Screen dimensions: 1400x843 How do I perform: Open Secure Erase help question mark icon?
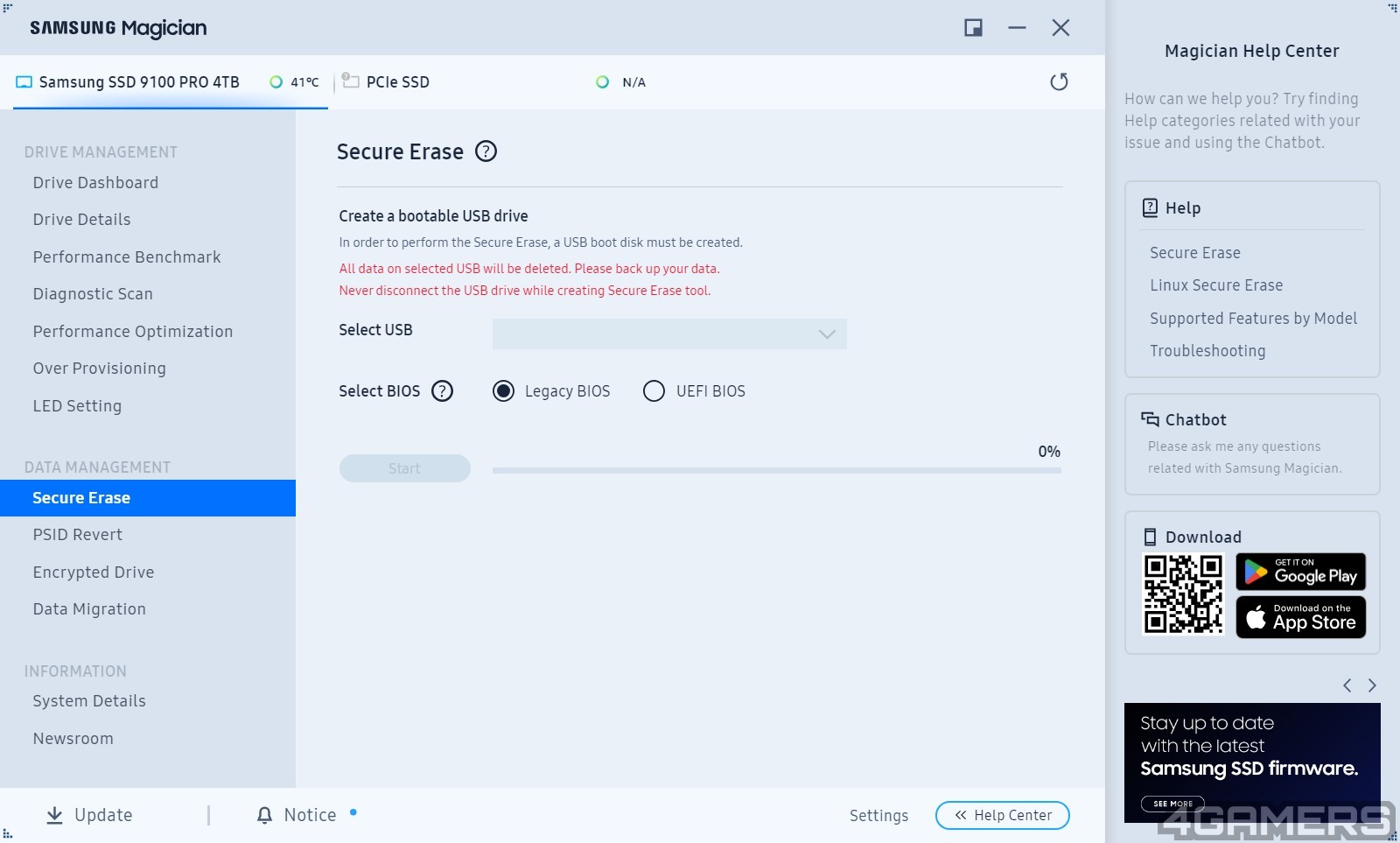point(486,151)
